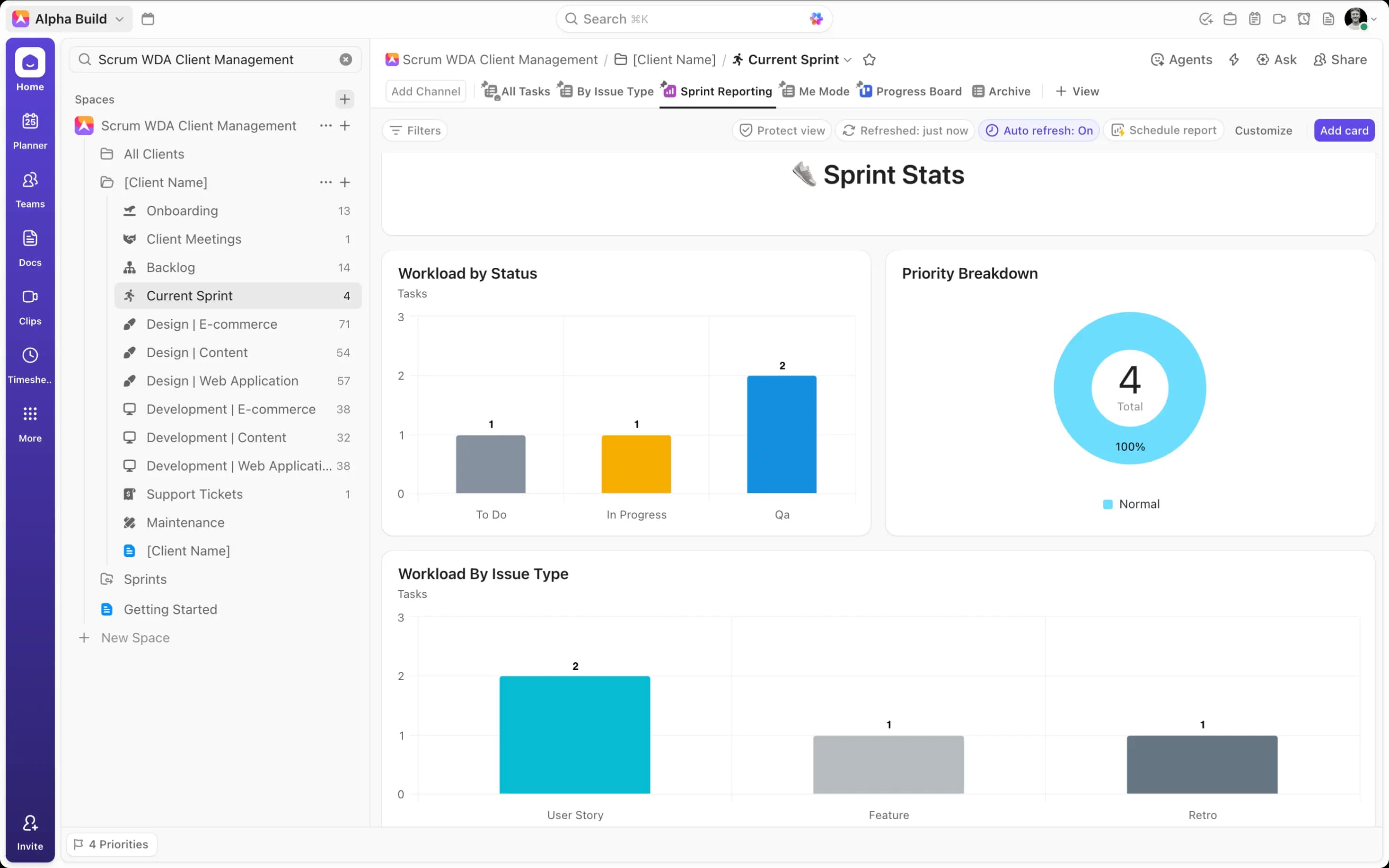Switch to the By Issue Type view
Viewport: 1389px width, 868px height.
[607, 91]
